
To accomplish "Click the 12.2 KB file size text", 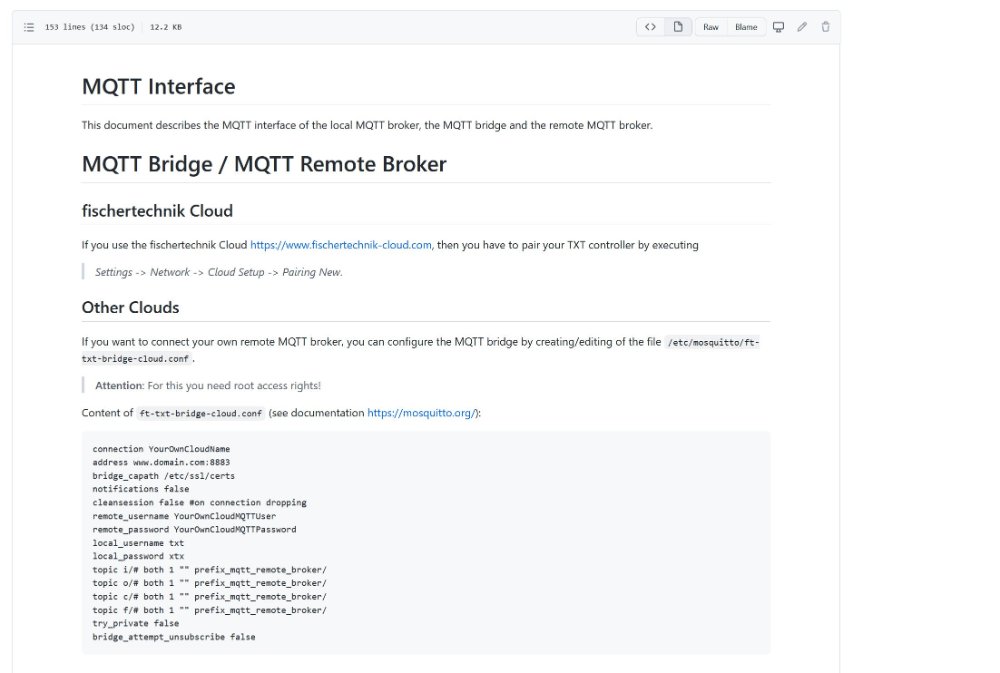I will click(165, 27).
